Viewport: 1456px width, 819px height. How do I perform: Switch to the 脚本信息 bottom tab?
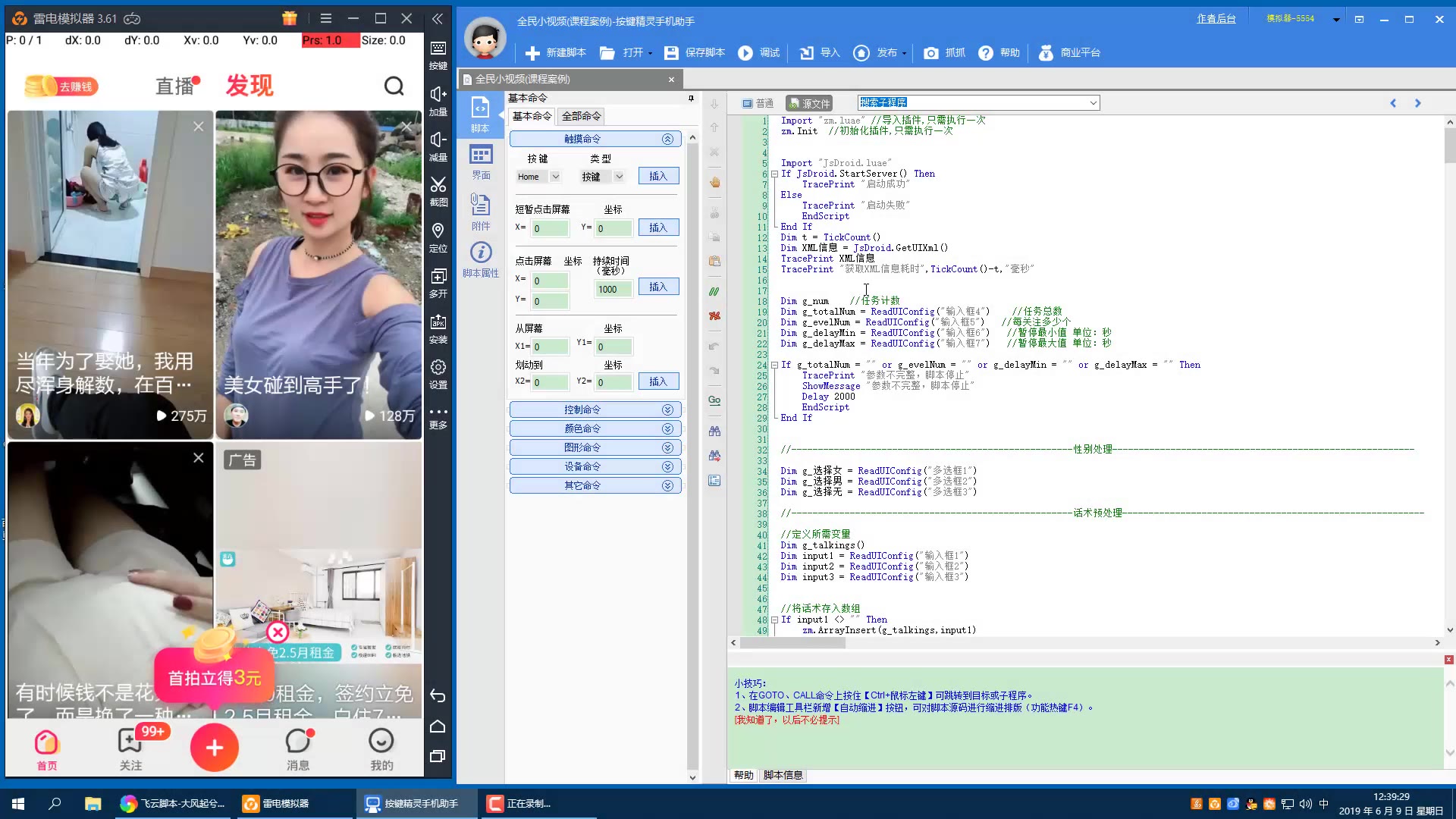pyautogui.click(x=783, y=775)
